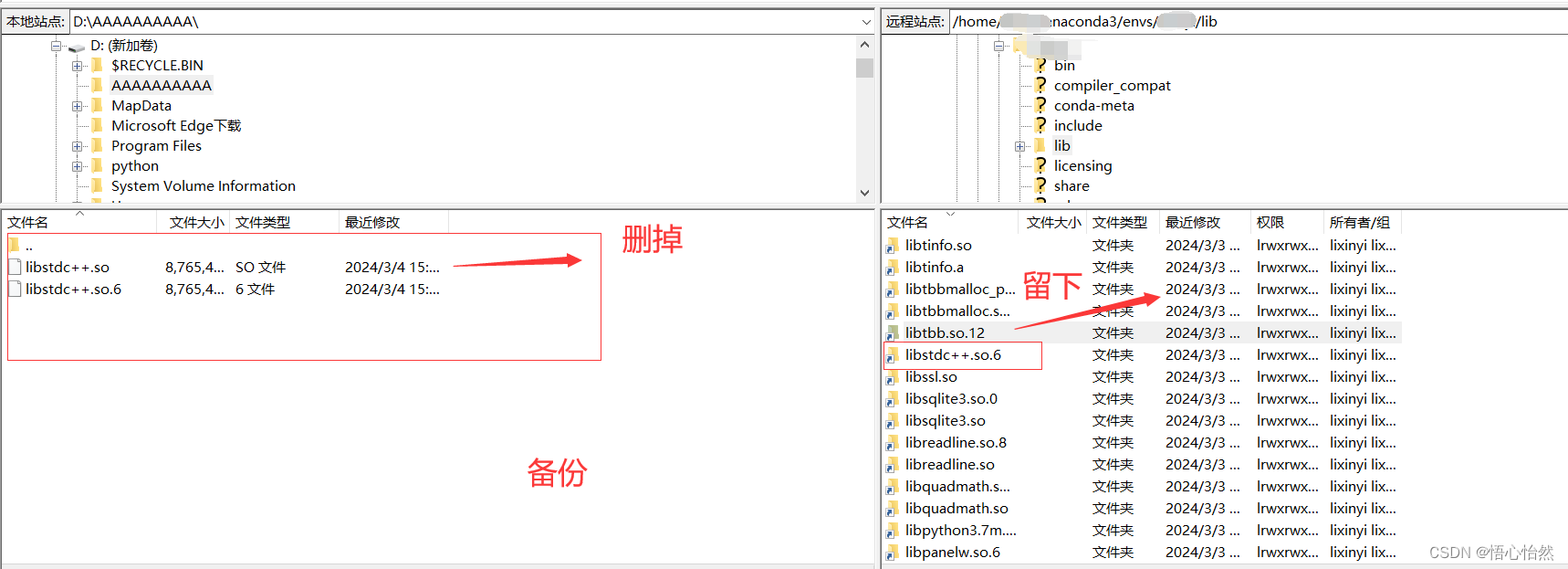1568x569 pixels.
Task: Sort remote files by 文件大小 column
Action: coord(1052,222)
